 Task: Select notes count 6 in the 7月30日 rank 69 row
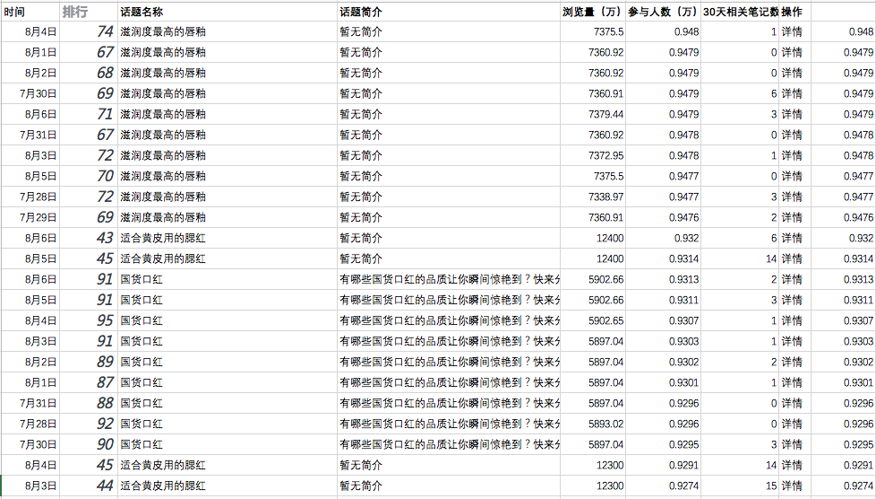click(x=740, y=94)
